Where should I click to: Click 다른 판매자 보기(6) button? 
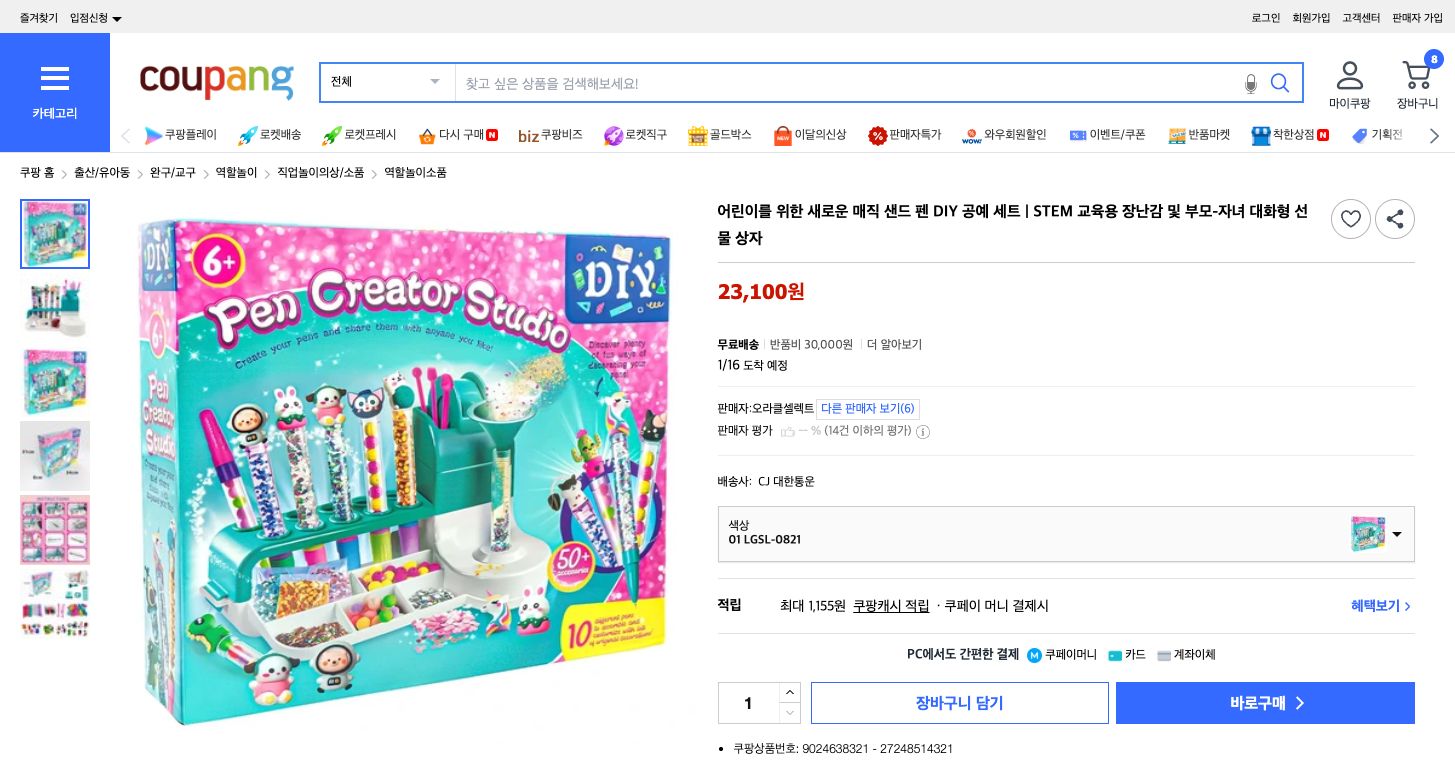coord(868,408)
